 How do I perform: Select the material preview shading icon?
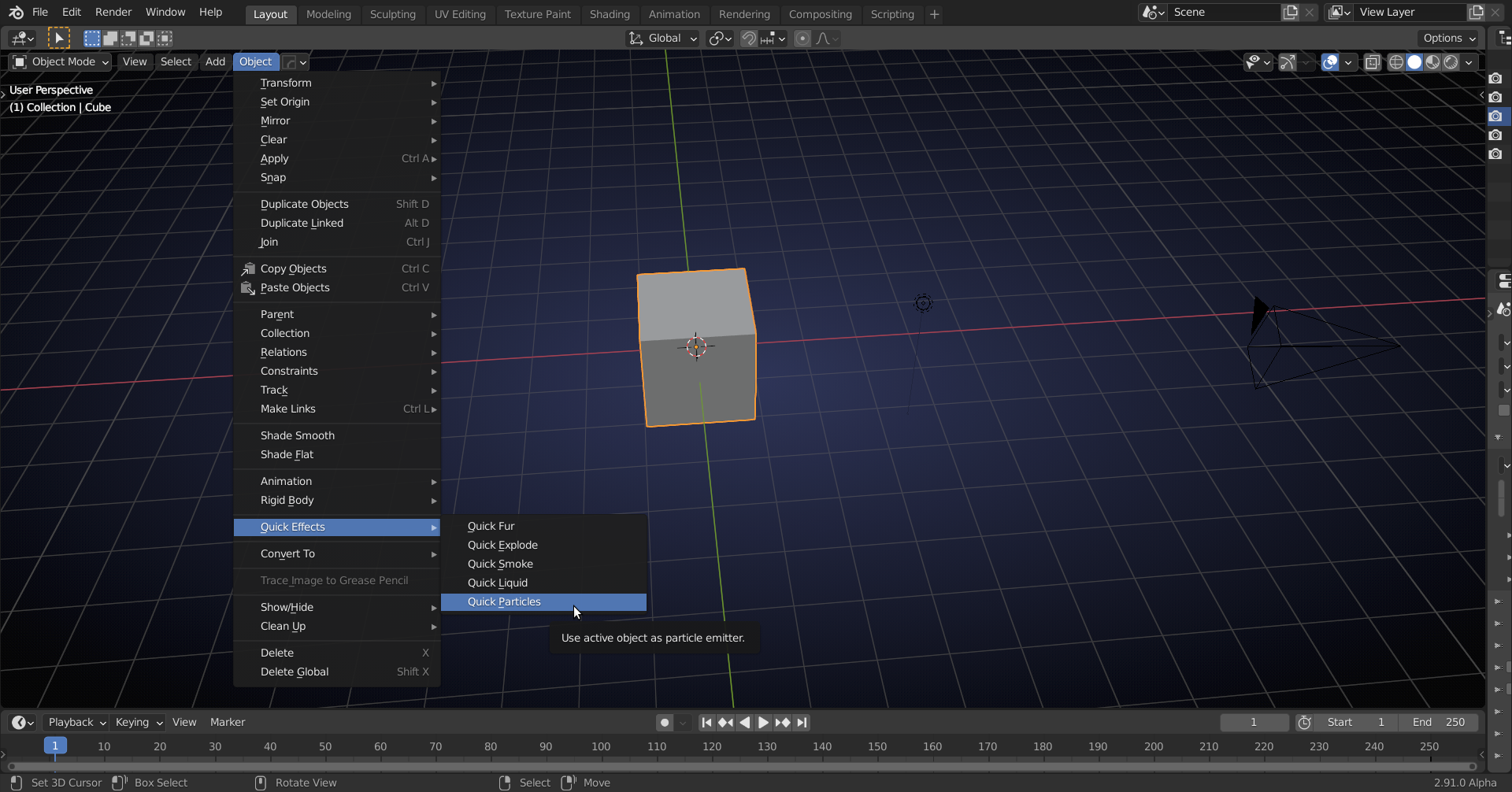(1431, 62)
